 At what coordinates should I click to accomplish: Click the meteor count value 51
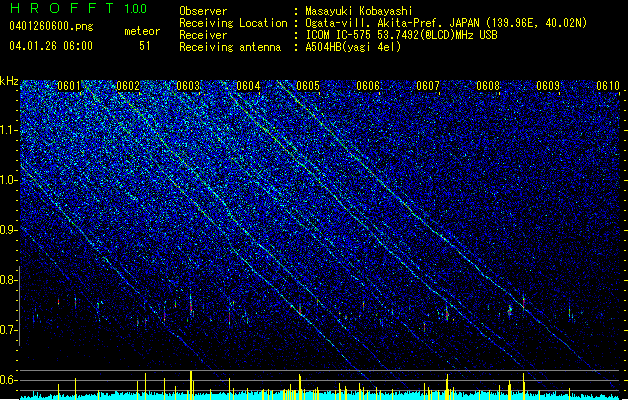[145, 46]
